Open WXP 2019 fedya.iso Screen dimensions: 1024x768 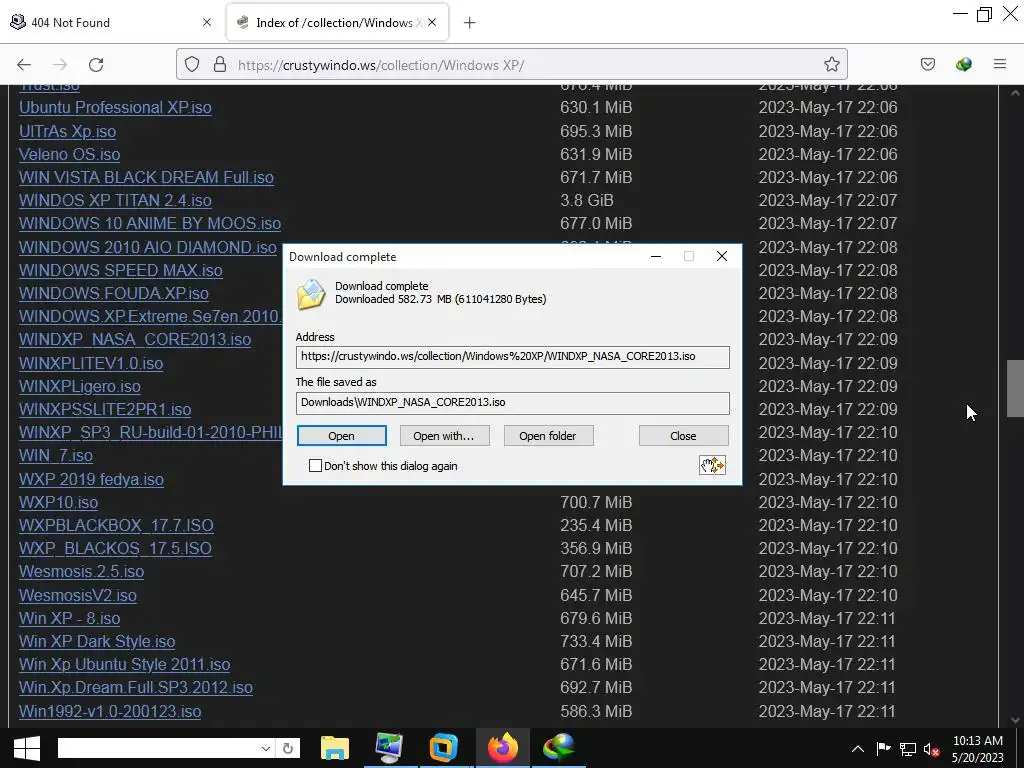pyautogui.click(x=91, y=479)
